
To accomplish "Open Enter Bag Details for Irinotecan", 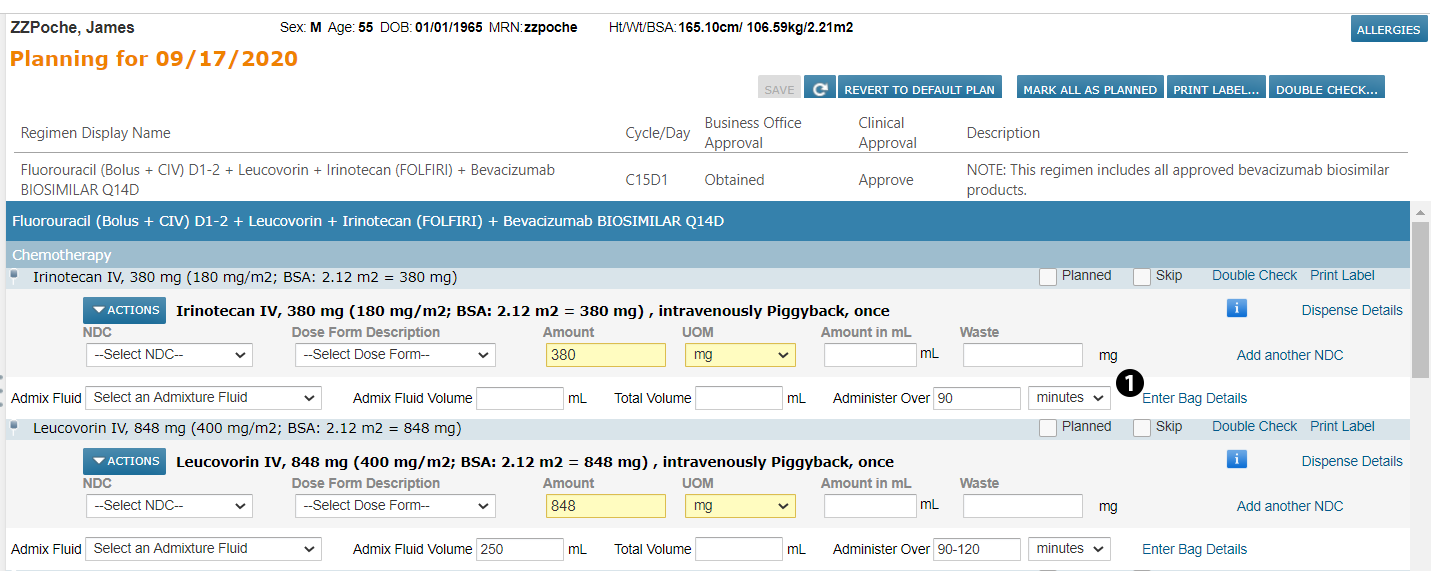I will click(1194, 398).
